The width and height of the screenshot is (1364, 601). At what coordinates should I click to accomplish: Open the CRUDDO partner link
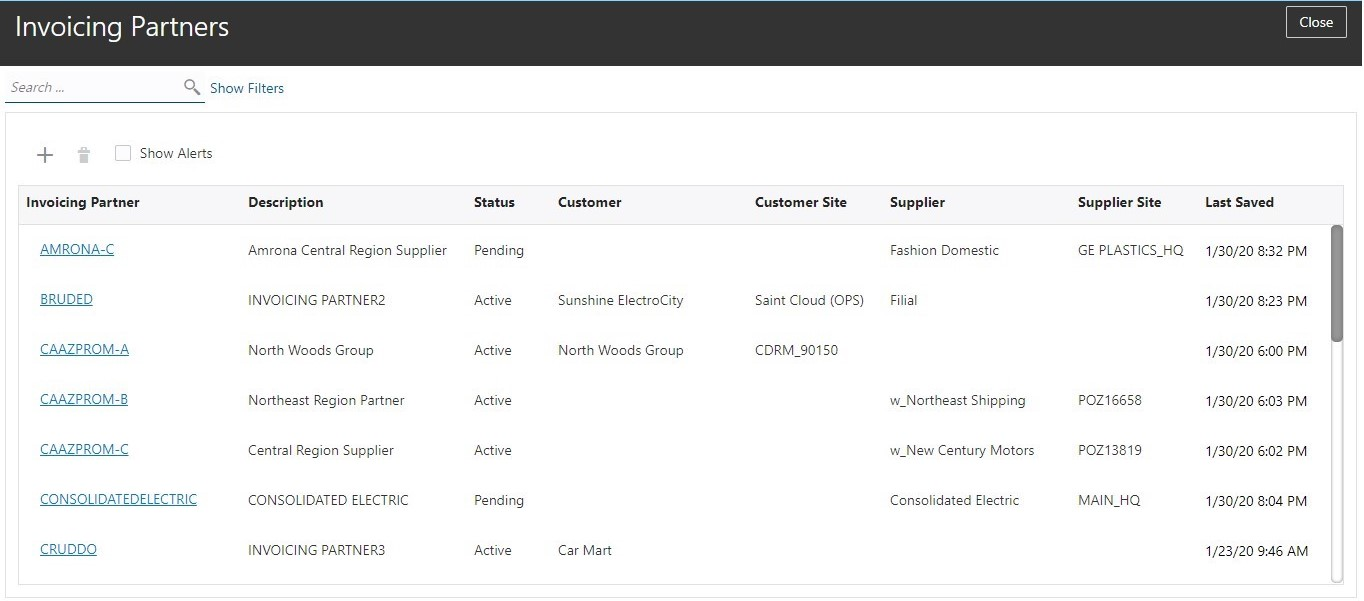(x=68, y=549)
